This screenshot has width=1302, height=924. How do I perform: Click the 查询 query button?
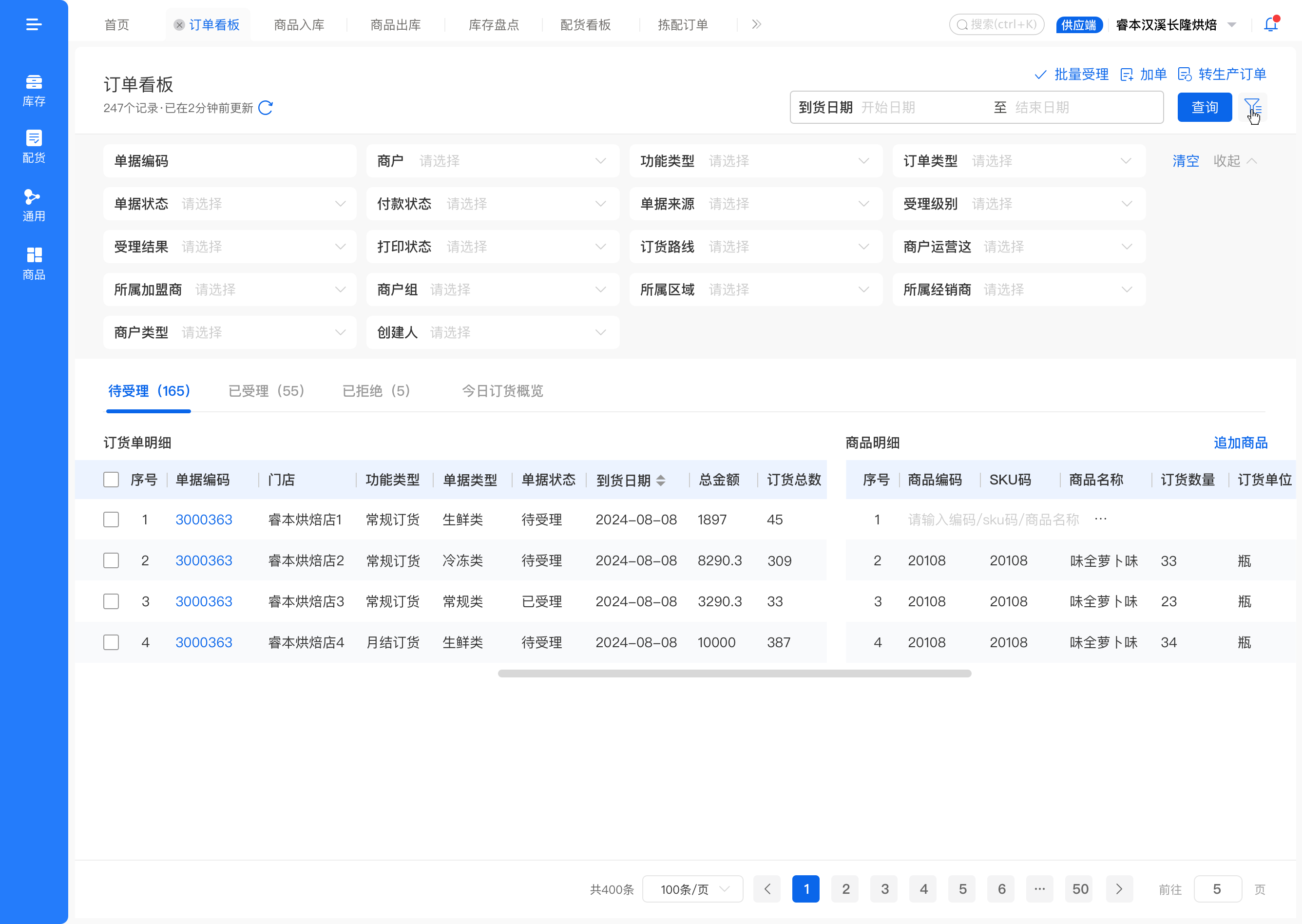coord(1204,107)
